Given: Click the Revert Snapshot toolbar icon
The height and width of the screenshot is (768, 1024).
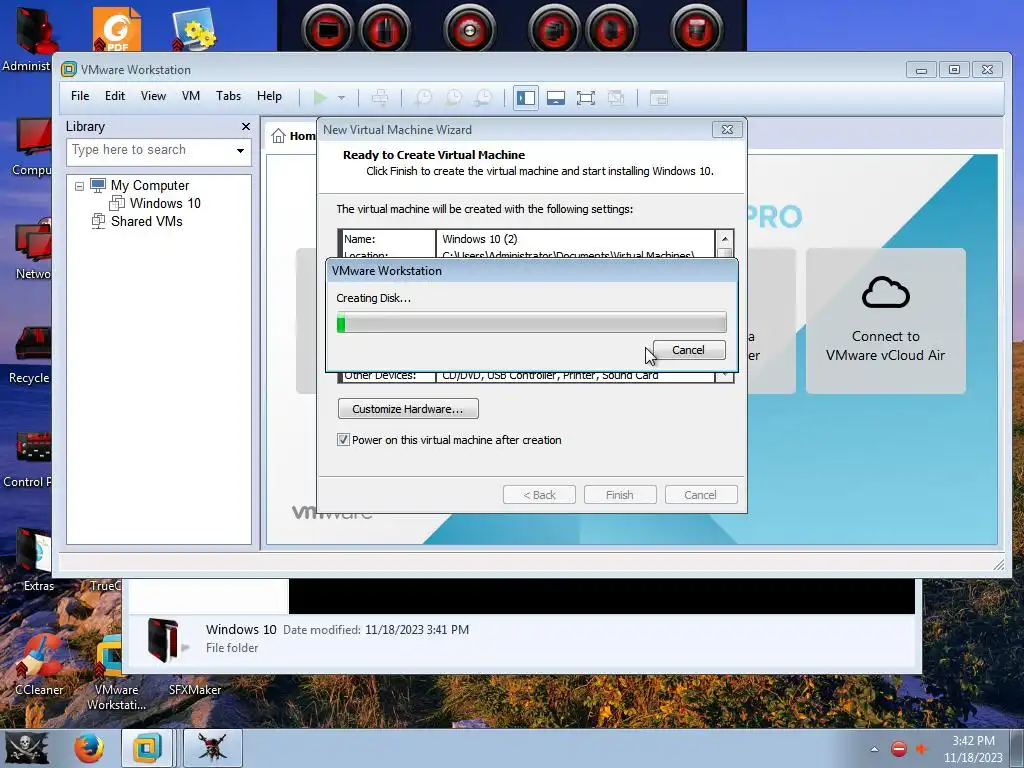Looking at the screenshot, I should point(453,98).
